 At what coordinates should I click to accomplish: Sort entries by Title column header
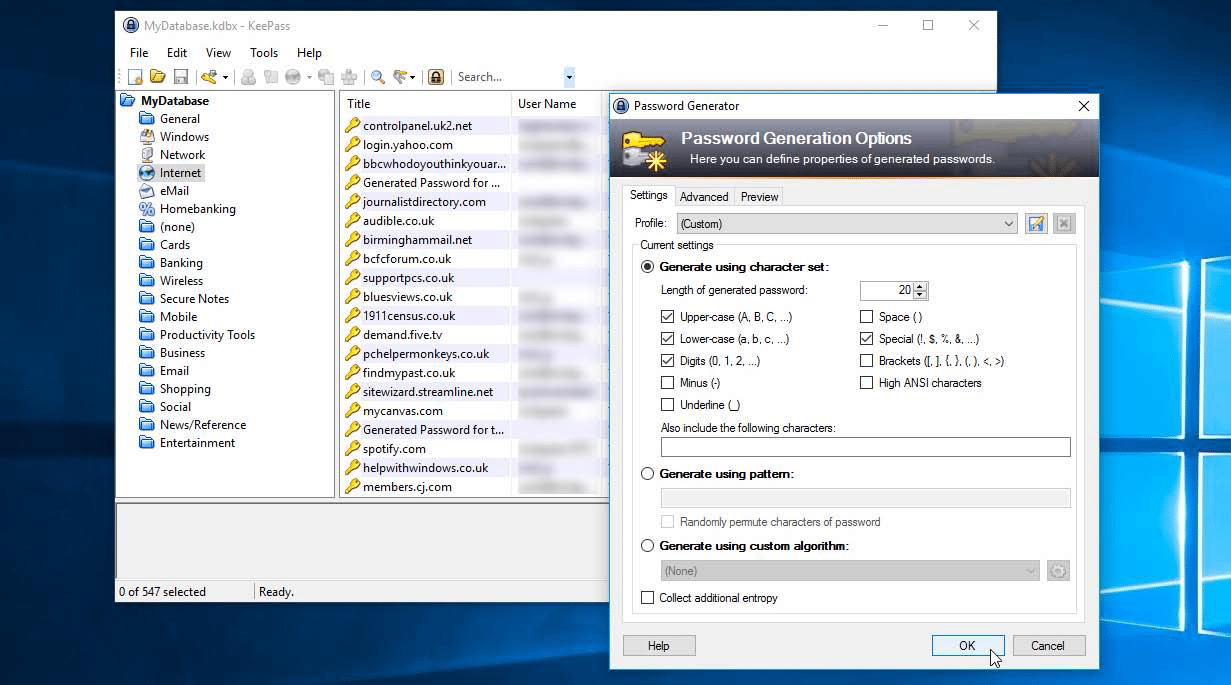tap(426, 104)
